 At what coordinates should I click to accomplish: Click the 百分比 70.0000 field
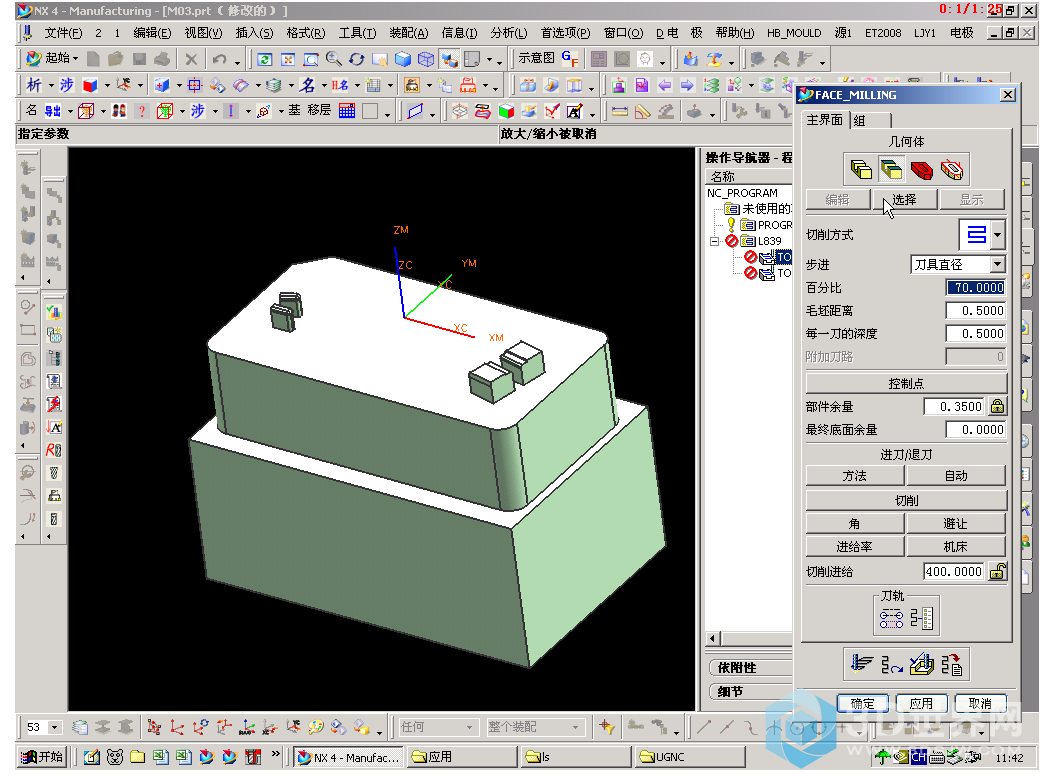976,287
